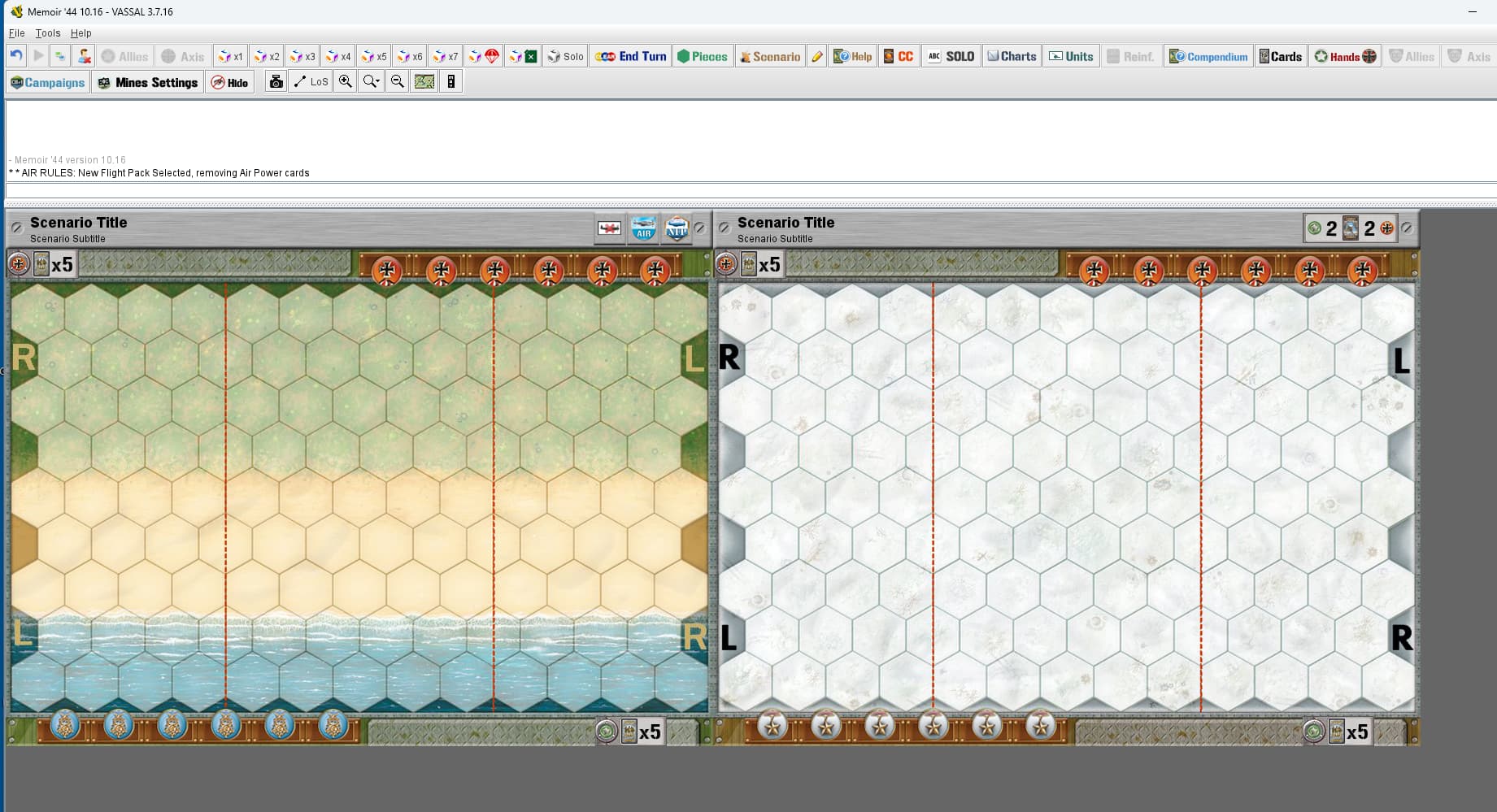This screenshot has width=1497, height=812.
Task: Click the first Axis medal on winter board
Action: point(1094,270)
